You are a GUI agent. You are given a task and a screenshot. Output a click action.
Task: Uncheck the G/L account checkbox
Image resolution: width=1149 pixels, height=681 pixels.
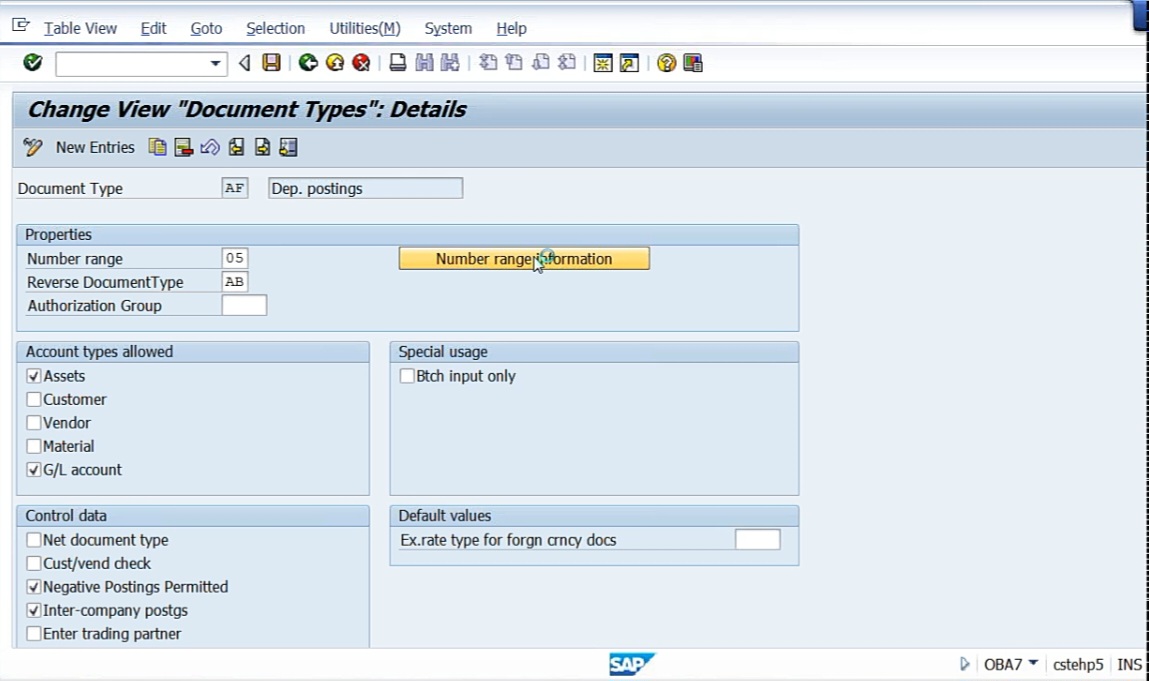(x=34, y=470)
